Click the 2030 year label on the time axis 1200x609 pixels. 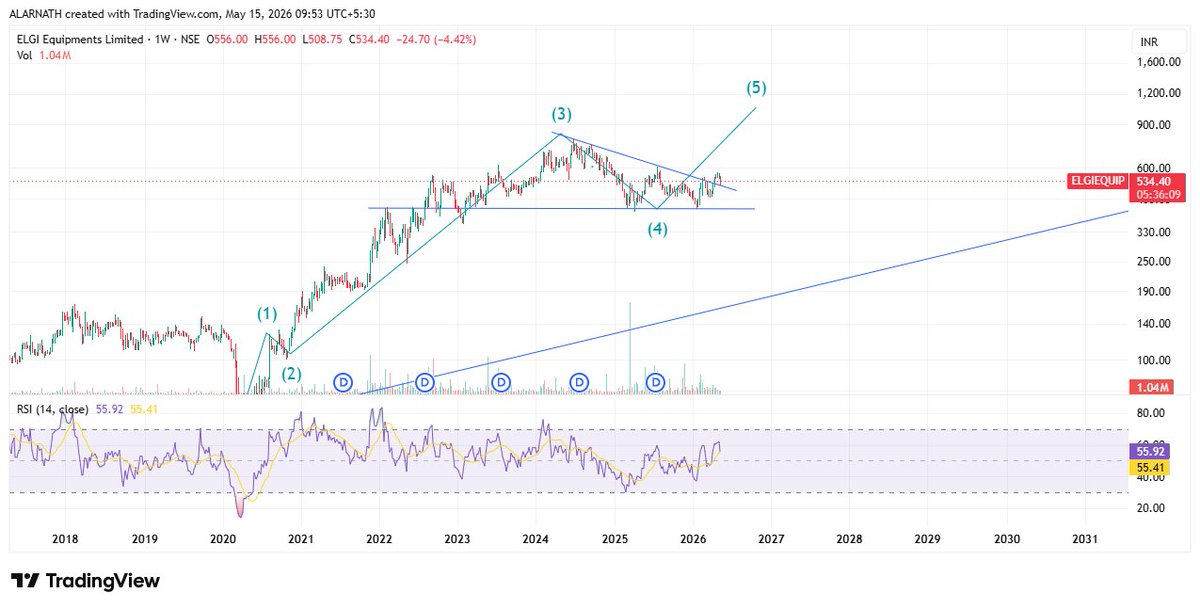[1006, 538]
